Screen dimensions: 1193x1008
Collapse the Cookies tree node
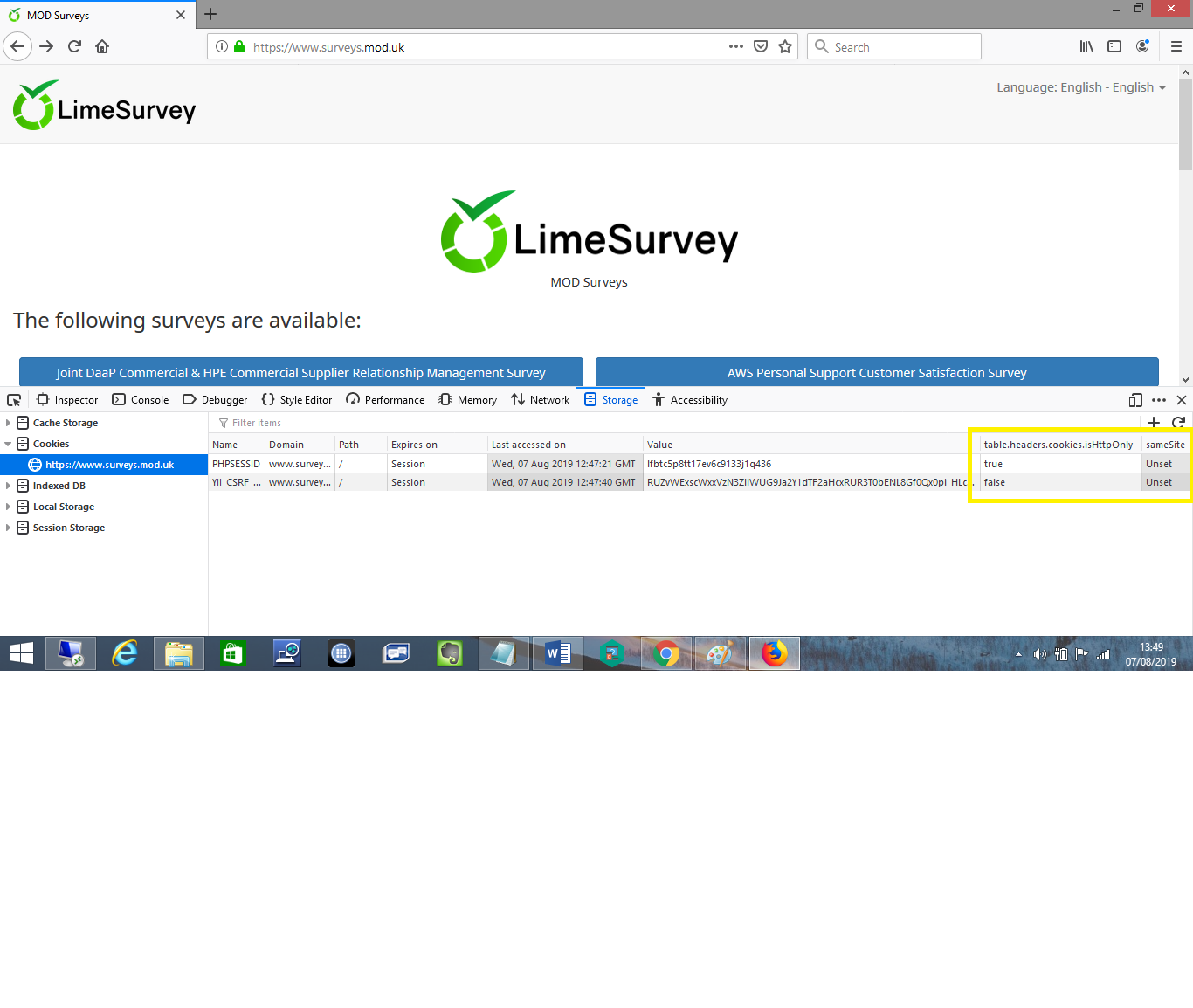pyautogui.click(x=8, y=444)
